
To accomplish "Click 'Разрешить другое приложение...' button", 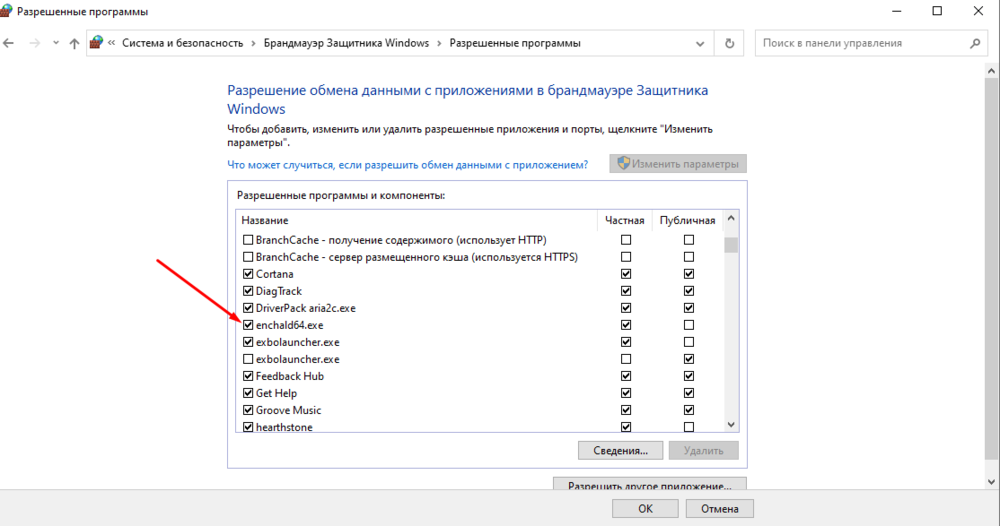I will [x=650, y=485].
